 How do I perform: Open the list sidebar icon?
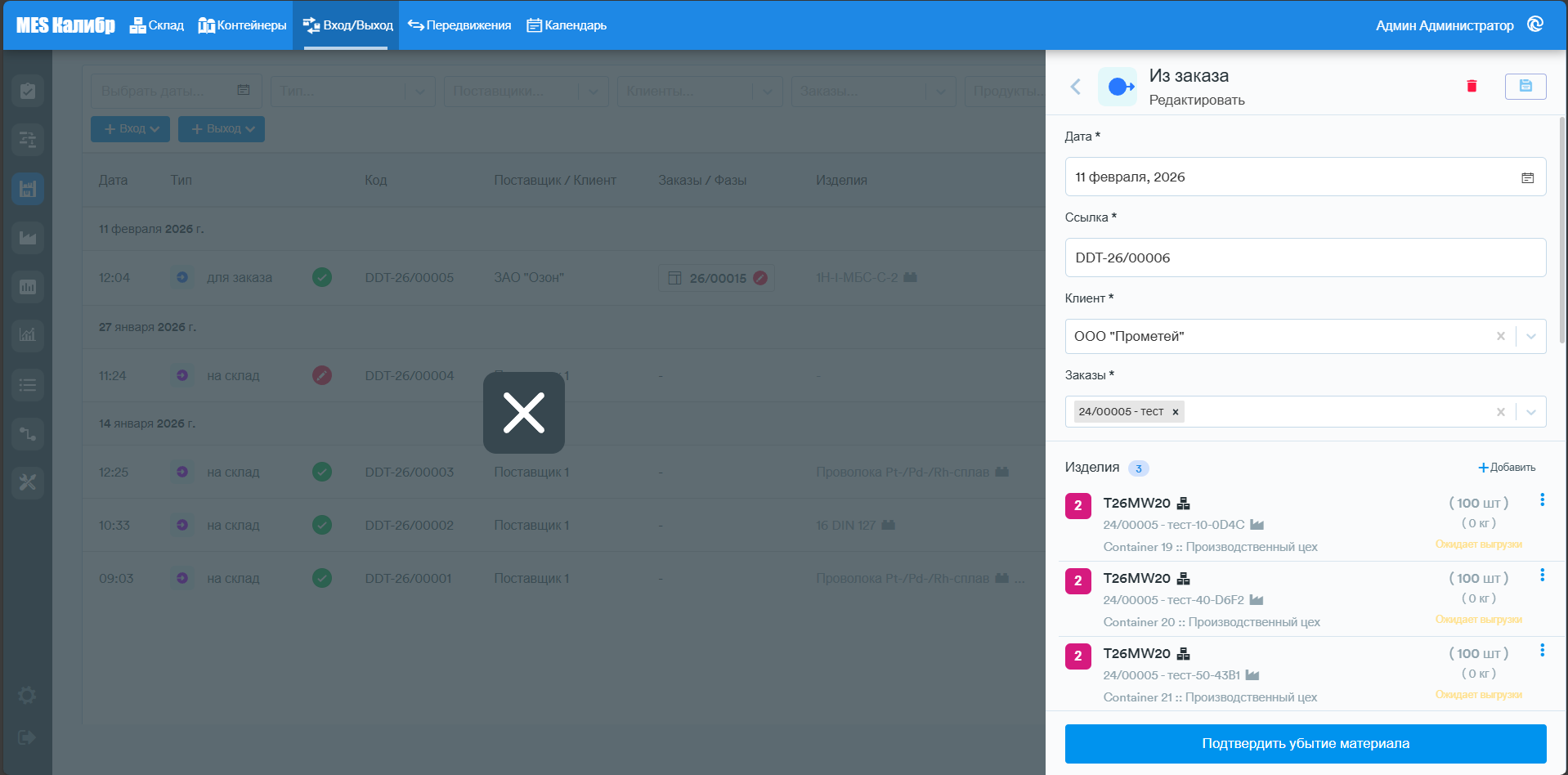pos(28,384)
